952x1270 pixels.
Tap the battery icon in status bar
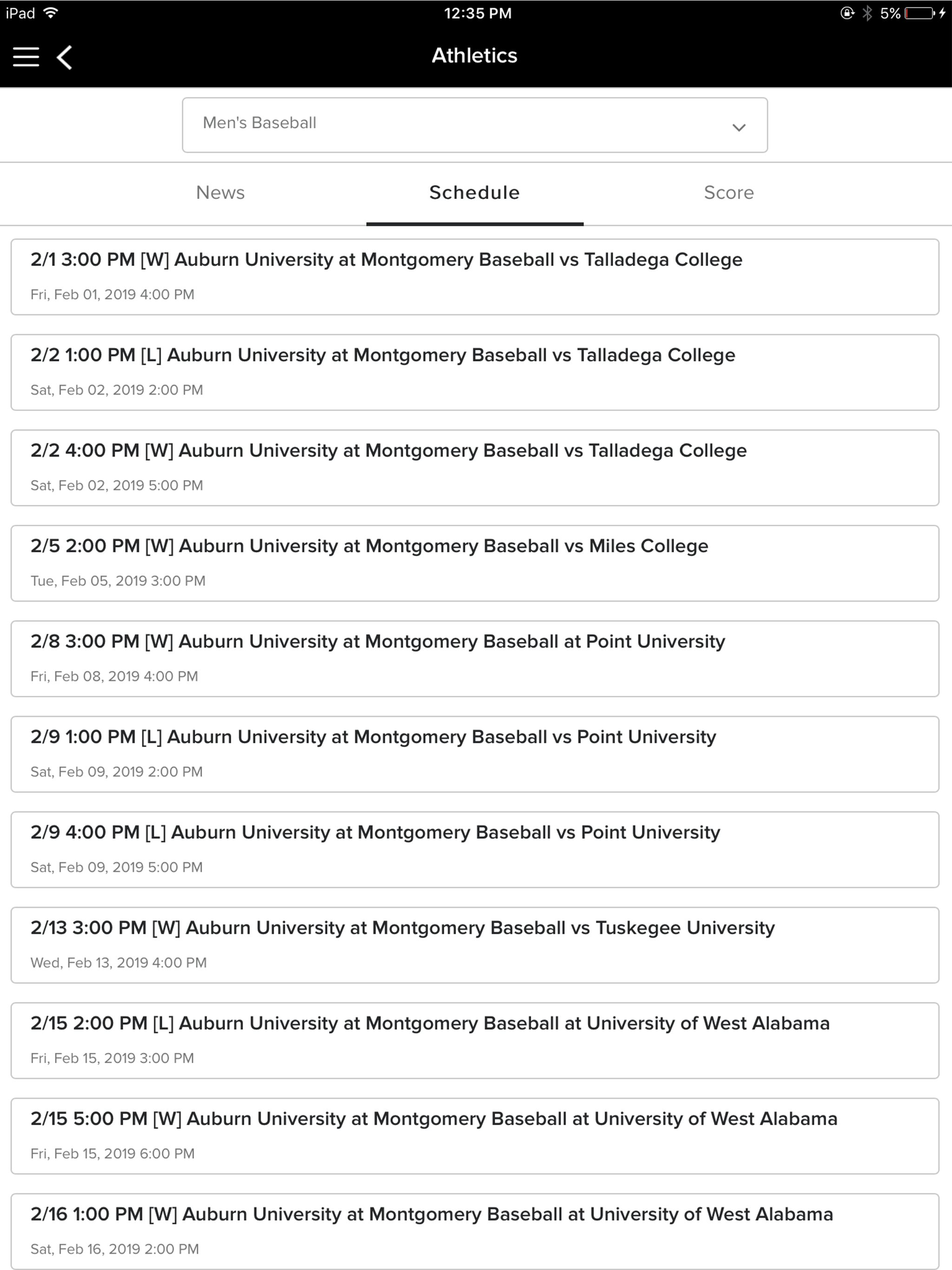click(x=920, y=13)
